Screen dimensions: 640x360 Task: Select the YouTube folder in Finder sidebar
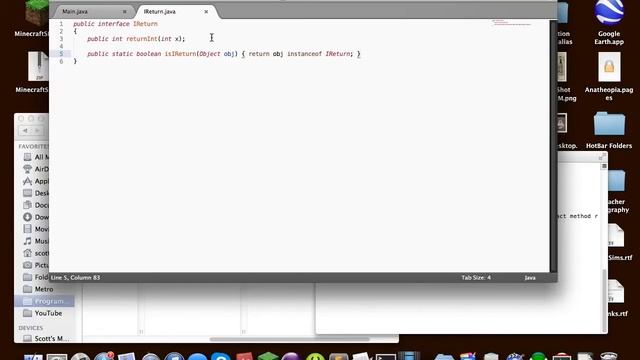pyautogui.click(x=43, y=313)
